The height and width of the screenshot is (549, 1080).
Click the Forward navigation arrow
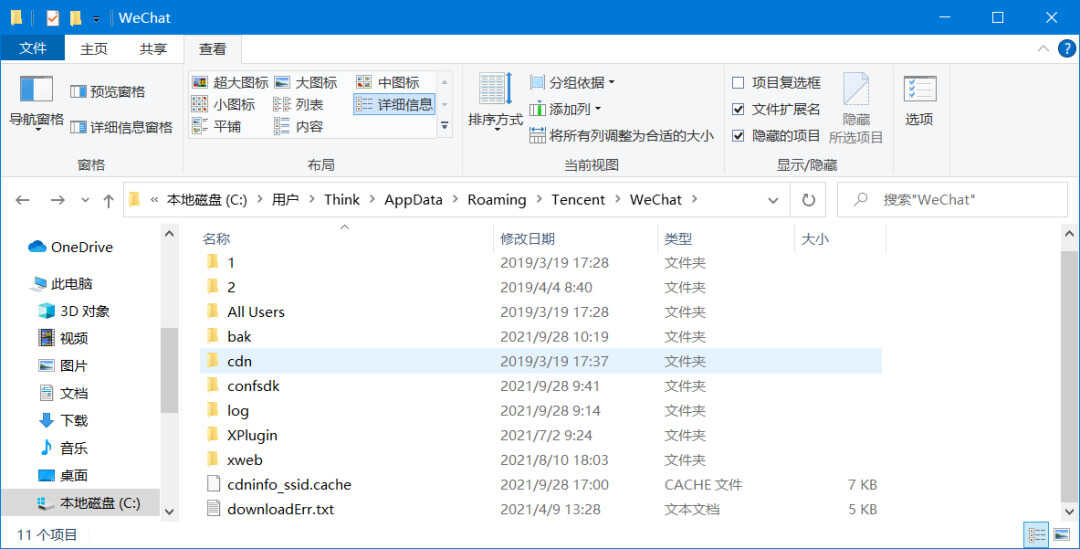click(x=58, y=200)
